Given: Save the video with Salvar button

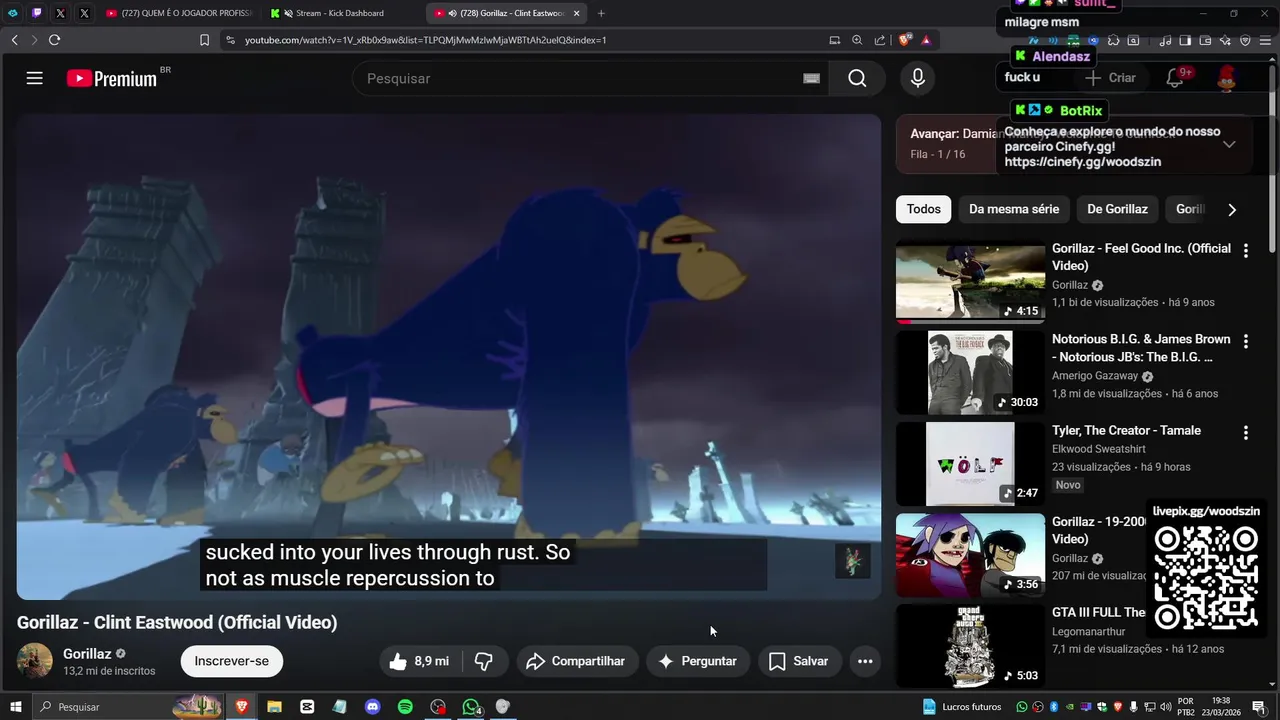Looking at the screenshot, I should (799, 661).
